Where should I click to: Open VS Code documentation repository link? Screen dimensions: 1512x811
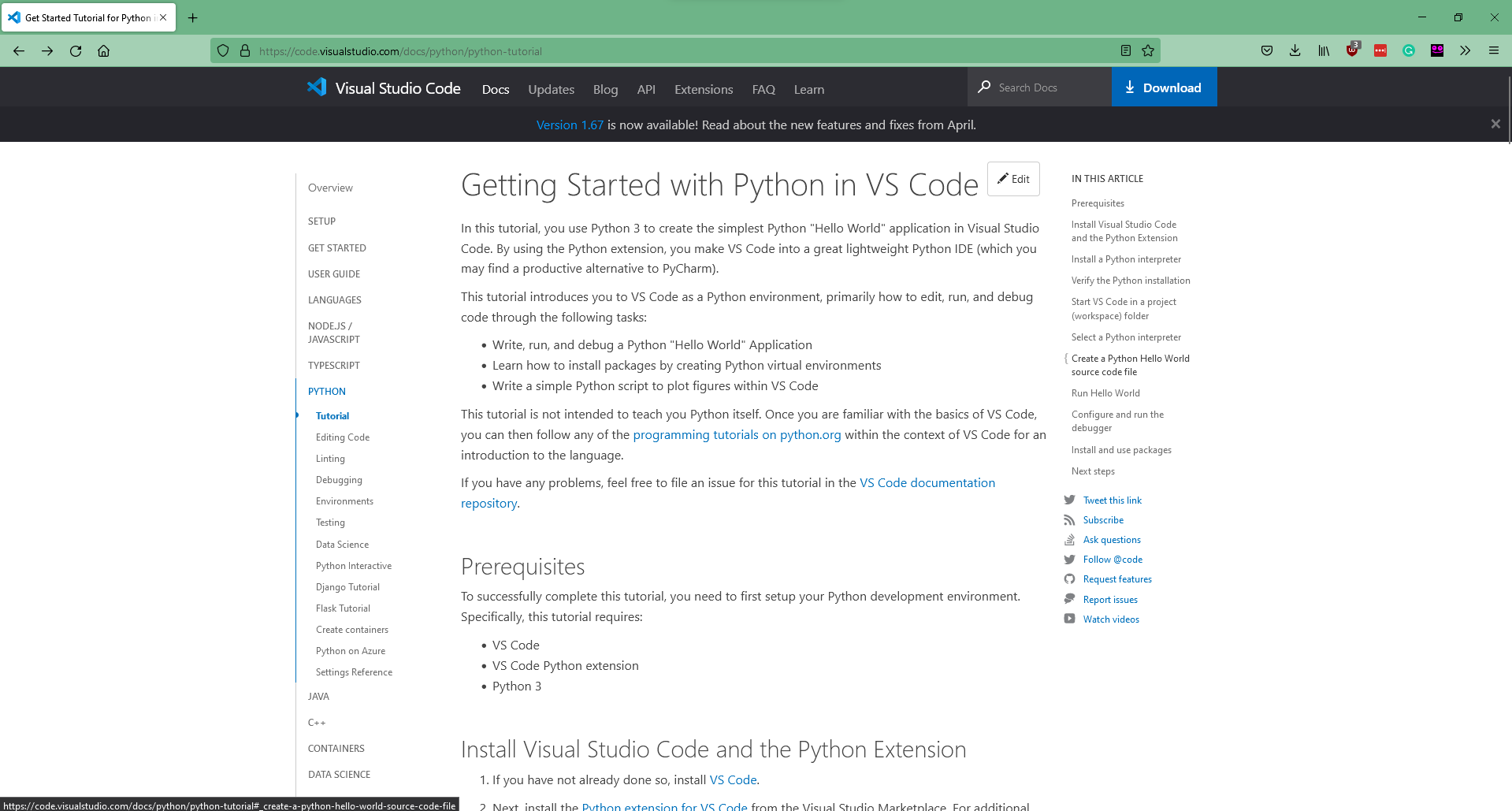(927, 482)
